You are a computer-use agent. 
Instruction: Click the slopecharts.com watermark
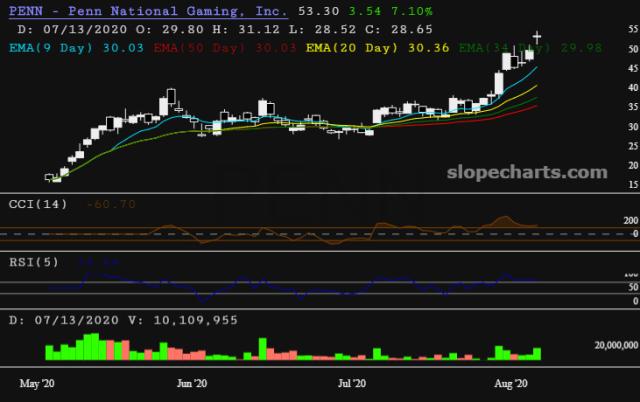point(531,172)
